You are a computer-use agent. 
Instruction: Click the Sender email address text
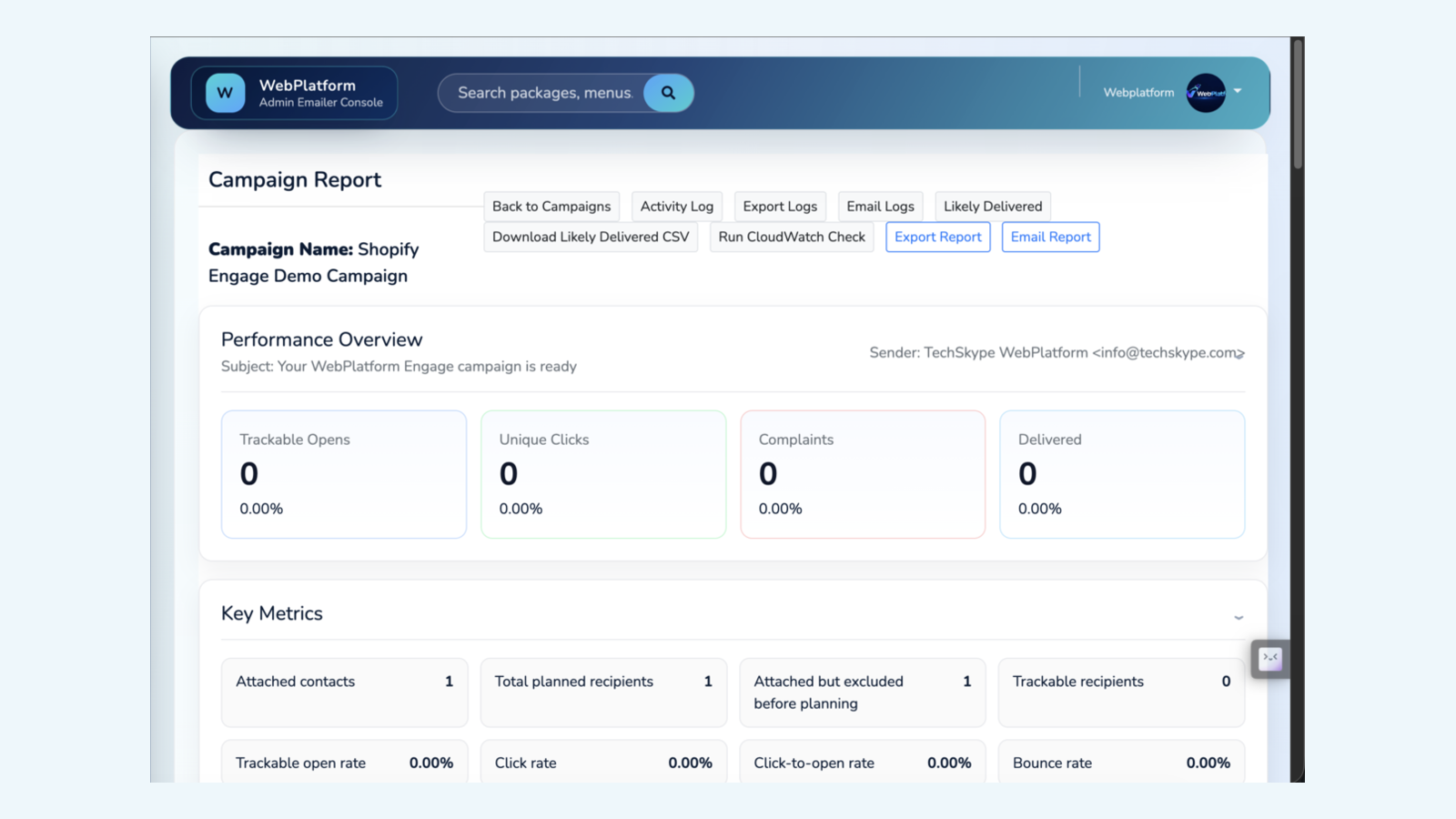1168,353
